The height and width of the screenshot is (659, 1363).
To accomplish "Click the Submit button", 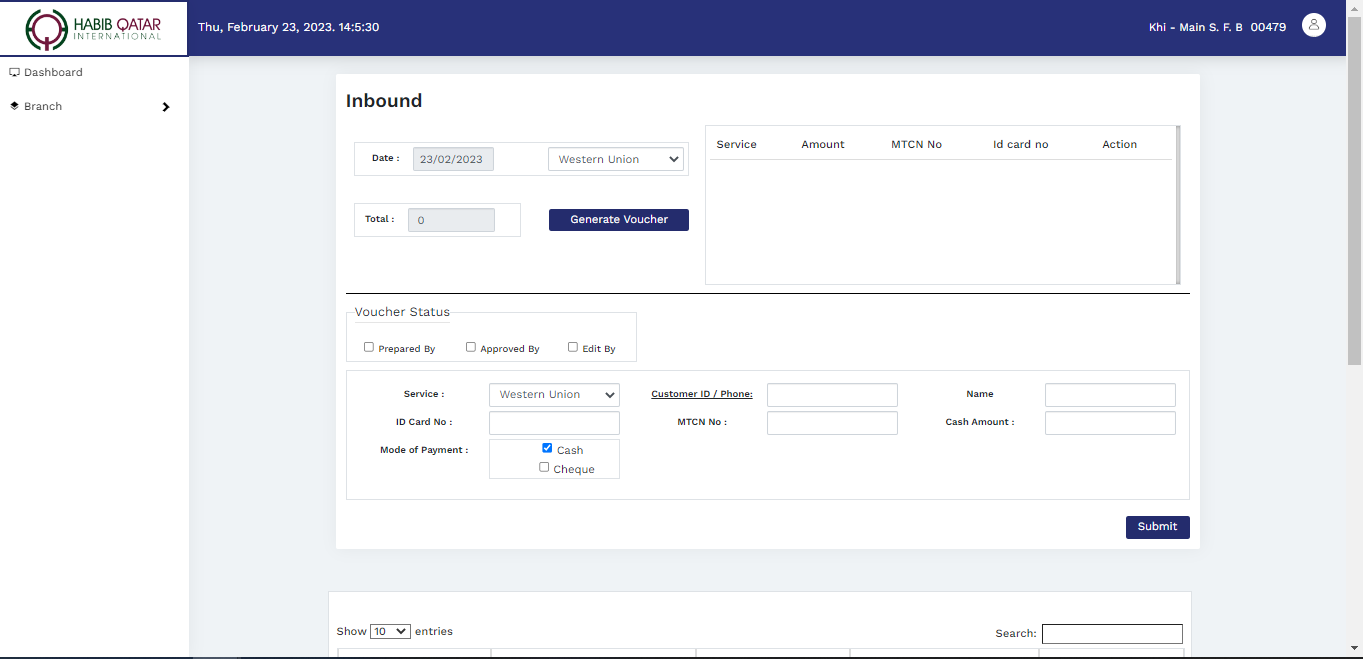I will point(1157,527).
